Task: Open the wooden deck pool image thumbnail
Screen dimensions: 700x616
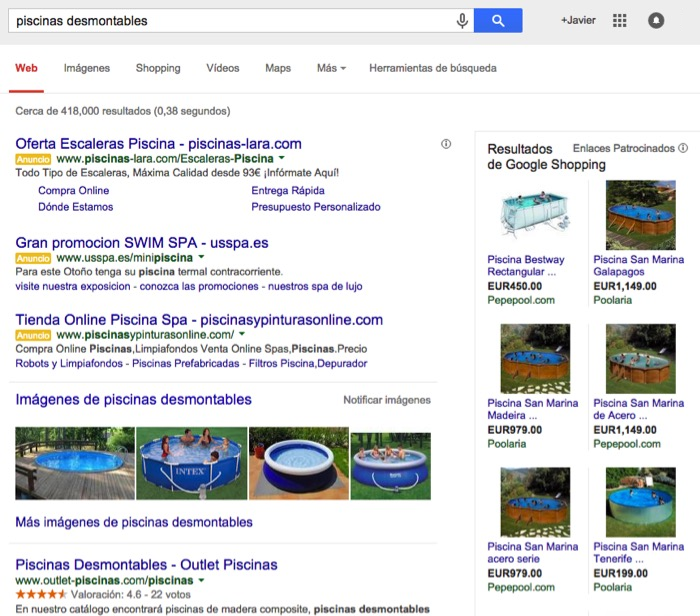Action: (x=75, y=463)
